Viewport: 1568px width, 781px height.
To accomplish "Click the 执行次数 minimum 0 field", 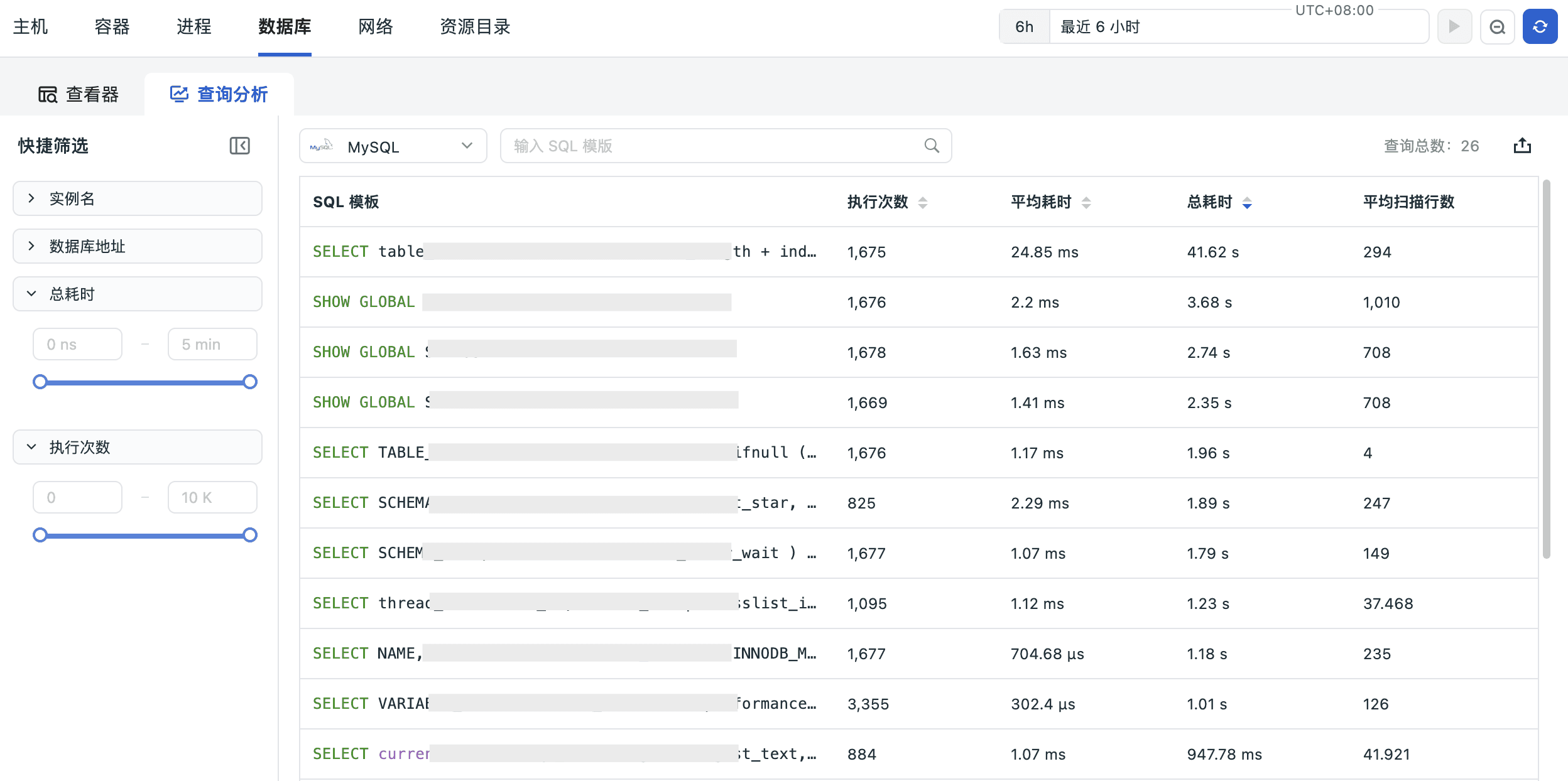I will point(77,497).
